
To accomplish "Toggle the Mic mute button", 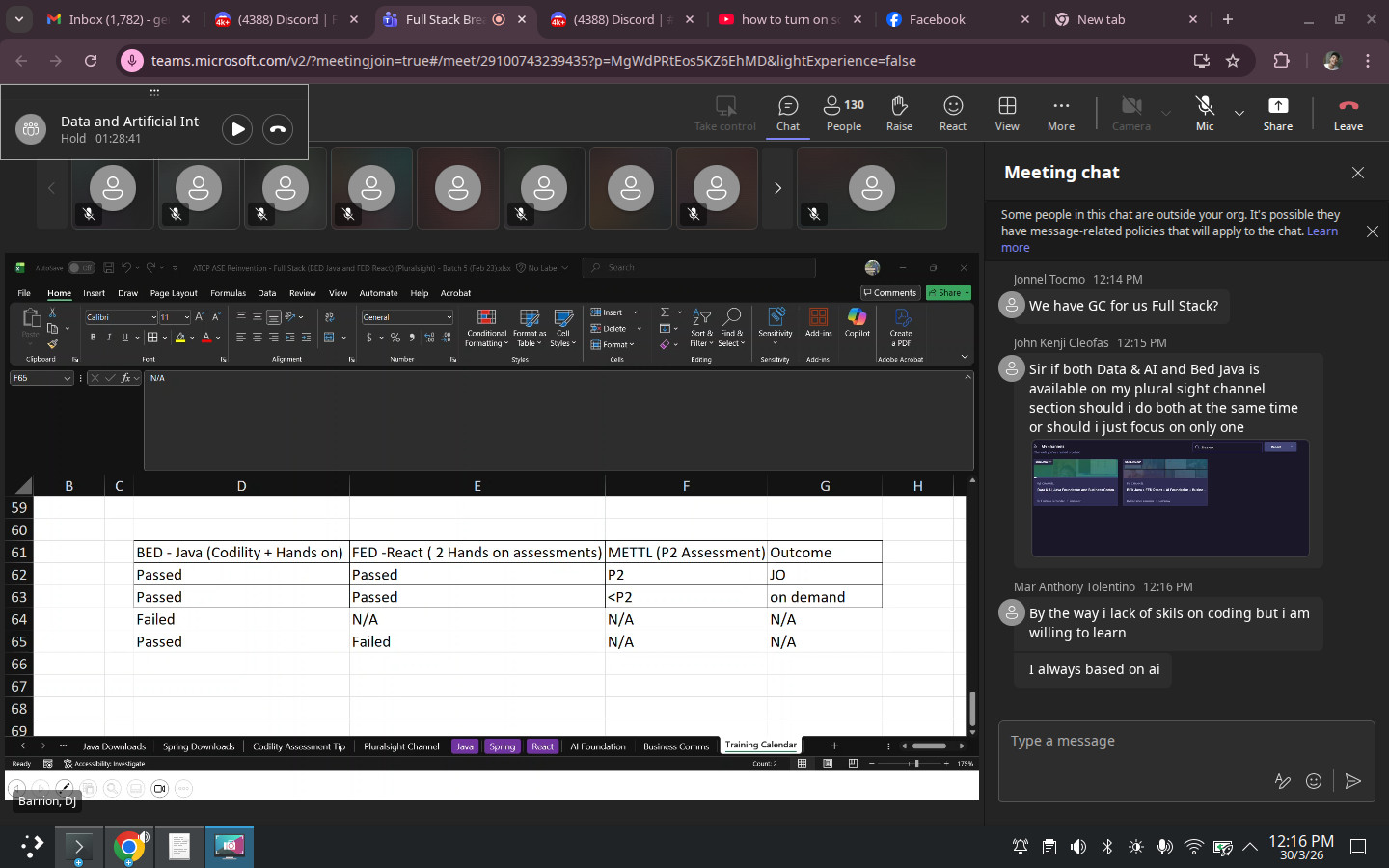I will (1205, 114).
